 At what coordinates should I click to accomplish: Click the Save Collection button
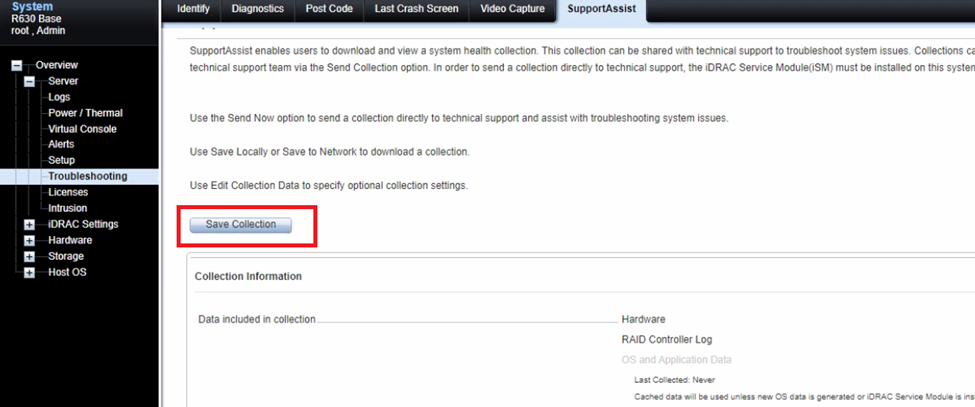(241, 225)
